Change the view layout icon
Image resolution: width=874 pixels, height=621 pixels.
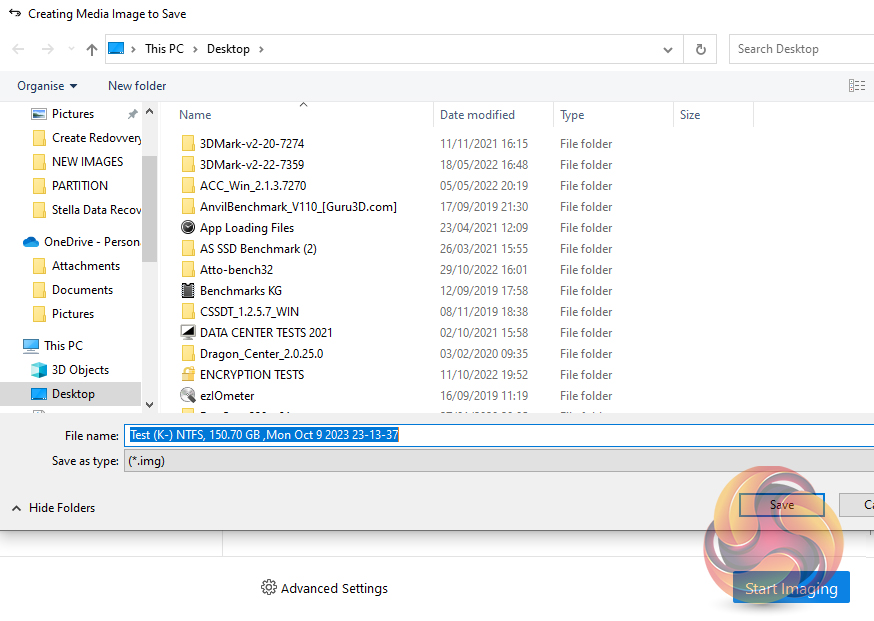[857, 85]
